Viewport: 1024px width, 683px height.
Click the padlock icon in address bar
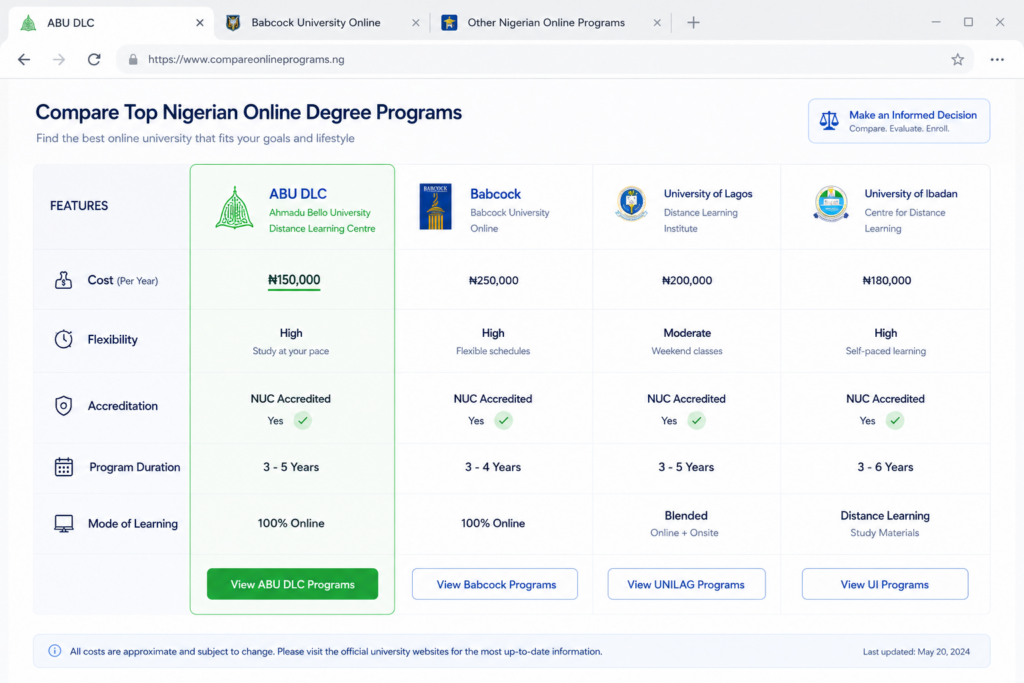click(x=133, y=59)
